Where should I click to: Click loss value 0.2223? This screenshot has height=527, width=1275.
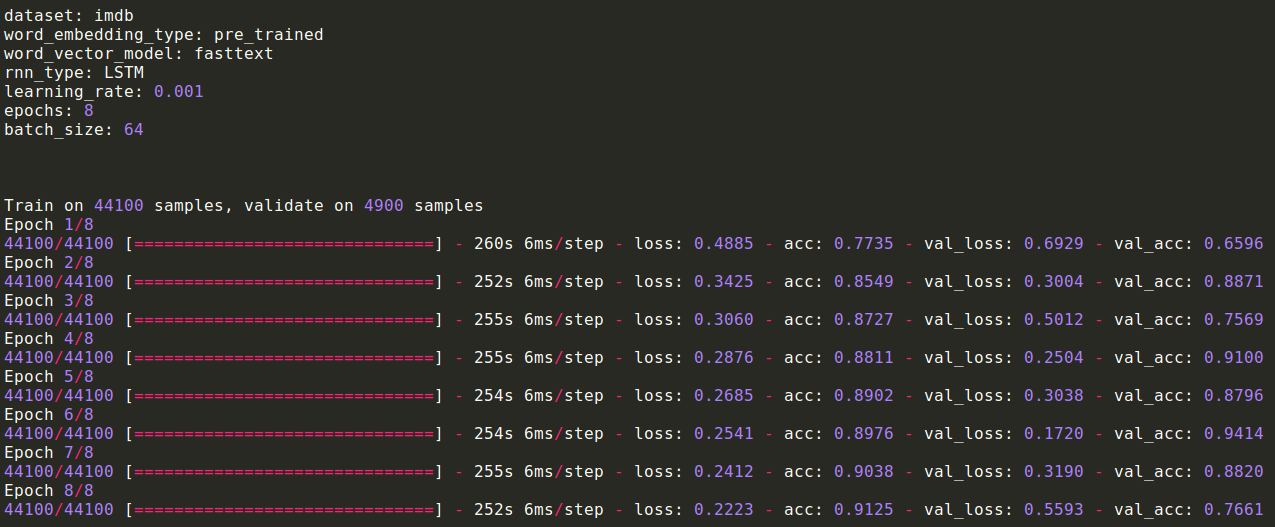click(724, 509)
